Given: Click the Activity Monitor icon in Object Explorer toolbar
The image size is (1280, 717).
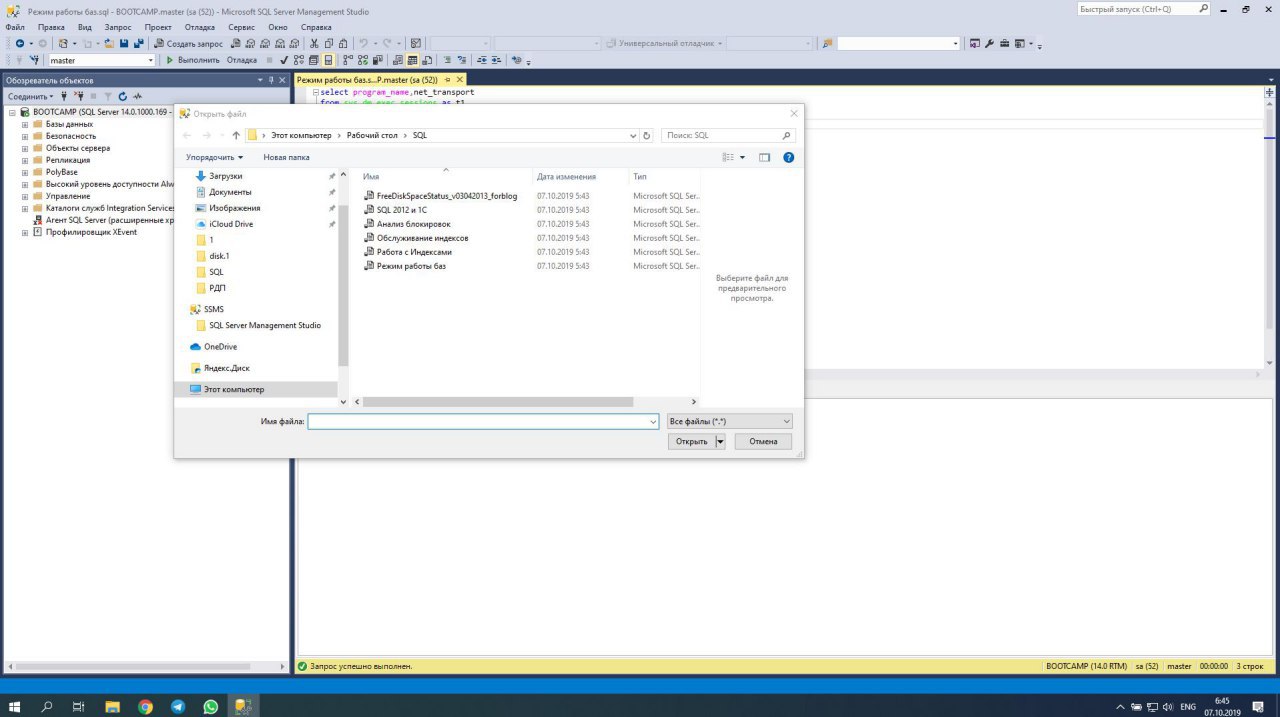Looking at the screenshot, I should tap(137, 96).
